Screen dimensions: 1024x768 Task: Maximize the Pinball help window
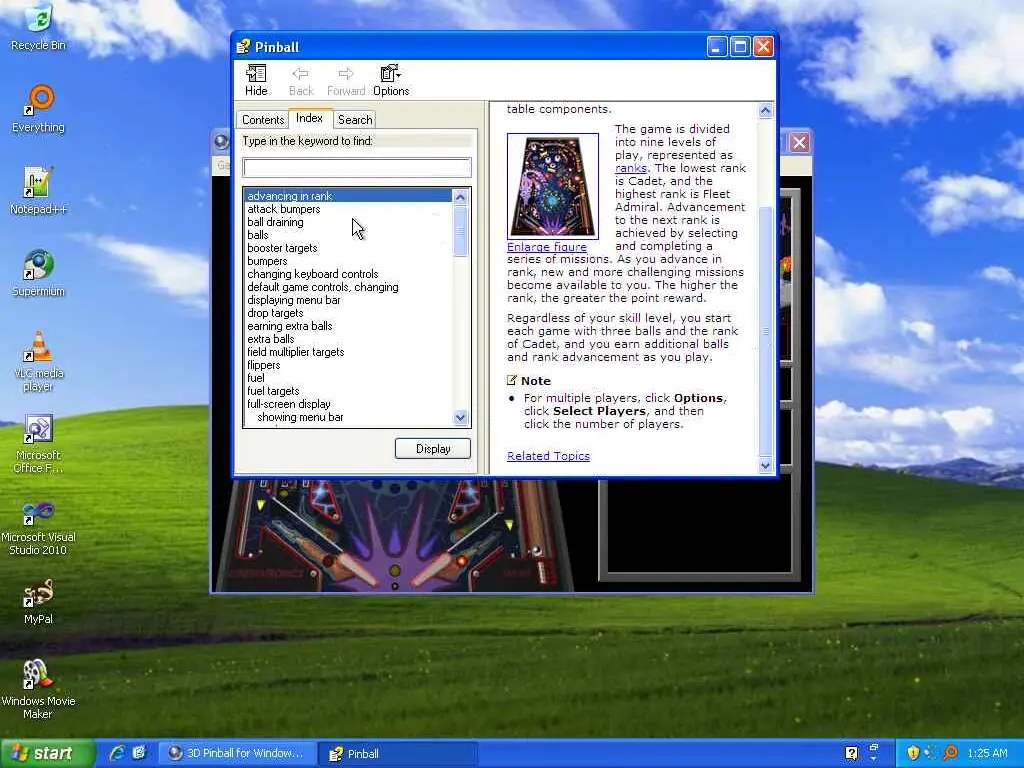click(740, 47)
